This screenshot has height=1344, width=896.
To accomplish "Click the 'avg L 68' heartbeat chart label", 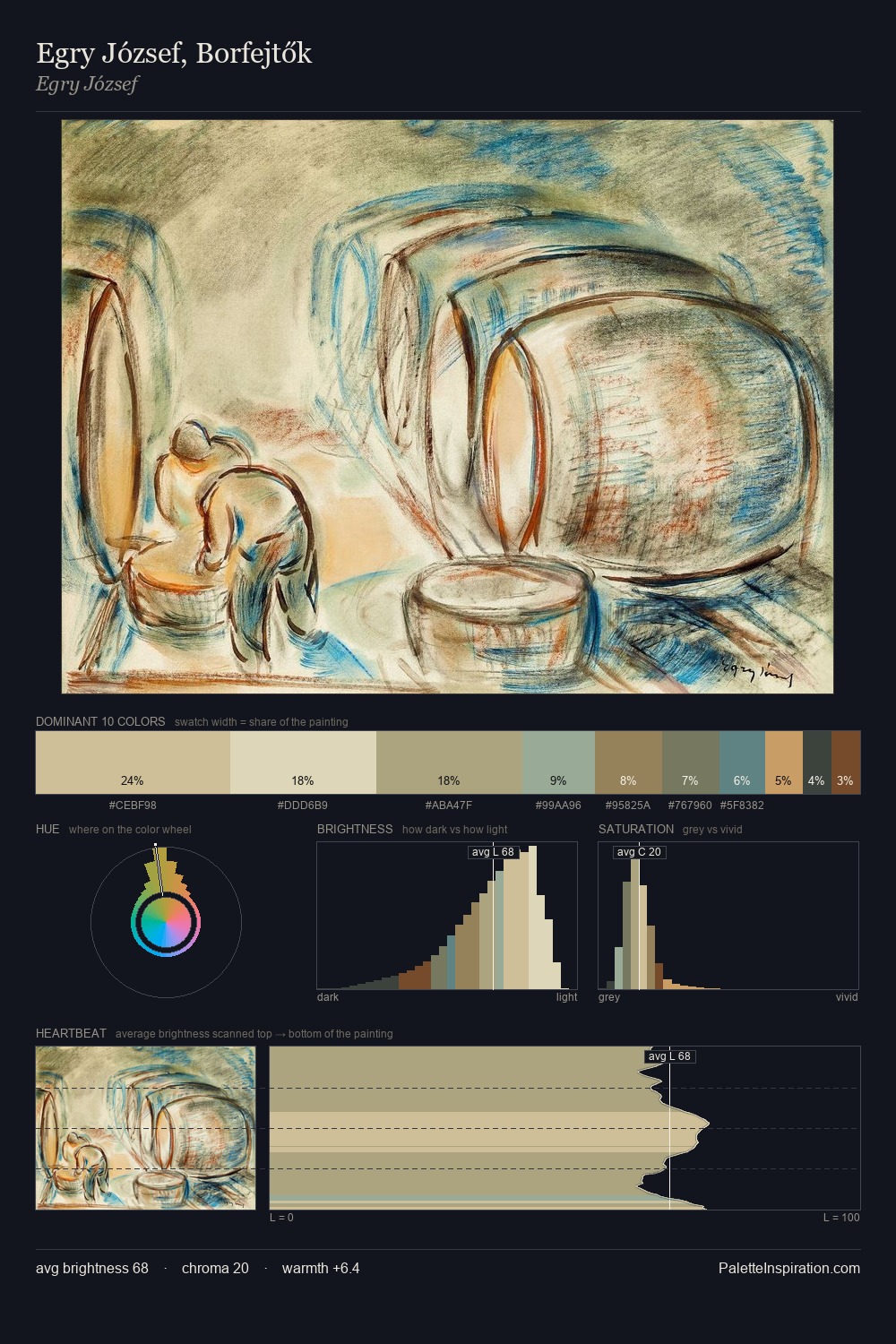I will [x=669, y=1056].
